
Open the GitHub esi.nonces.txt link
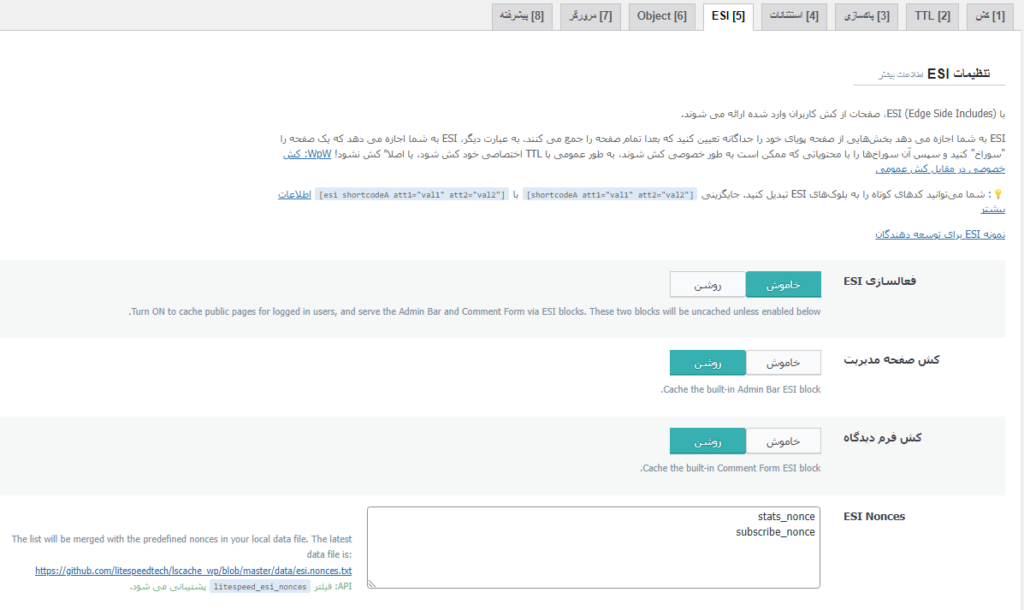coord(193,570)
